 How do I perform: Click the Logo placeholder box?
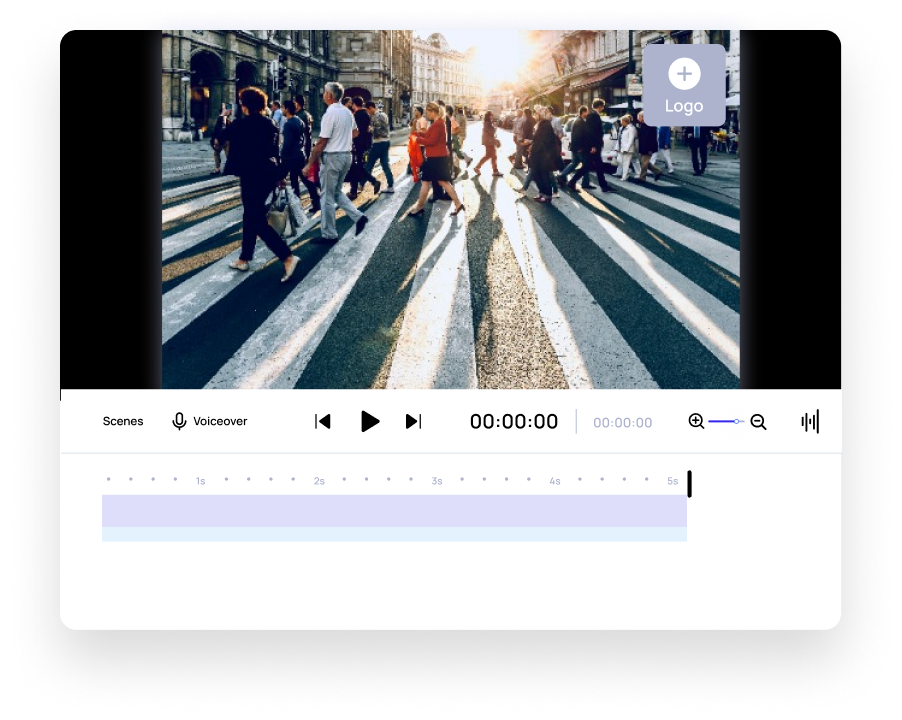click(684, 86)
